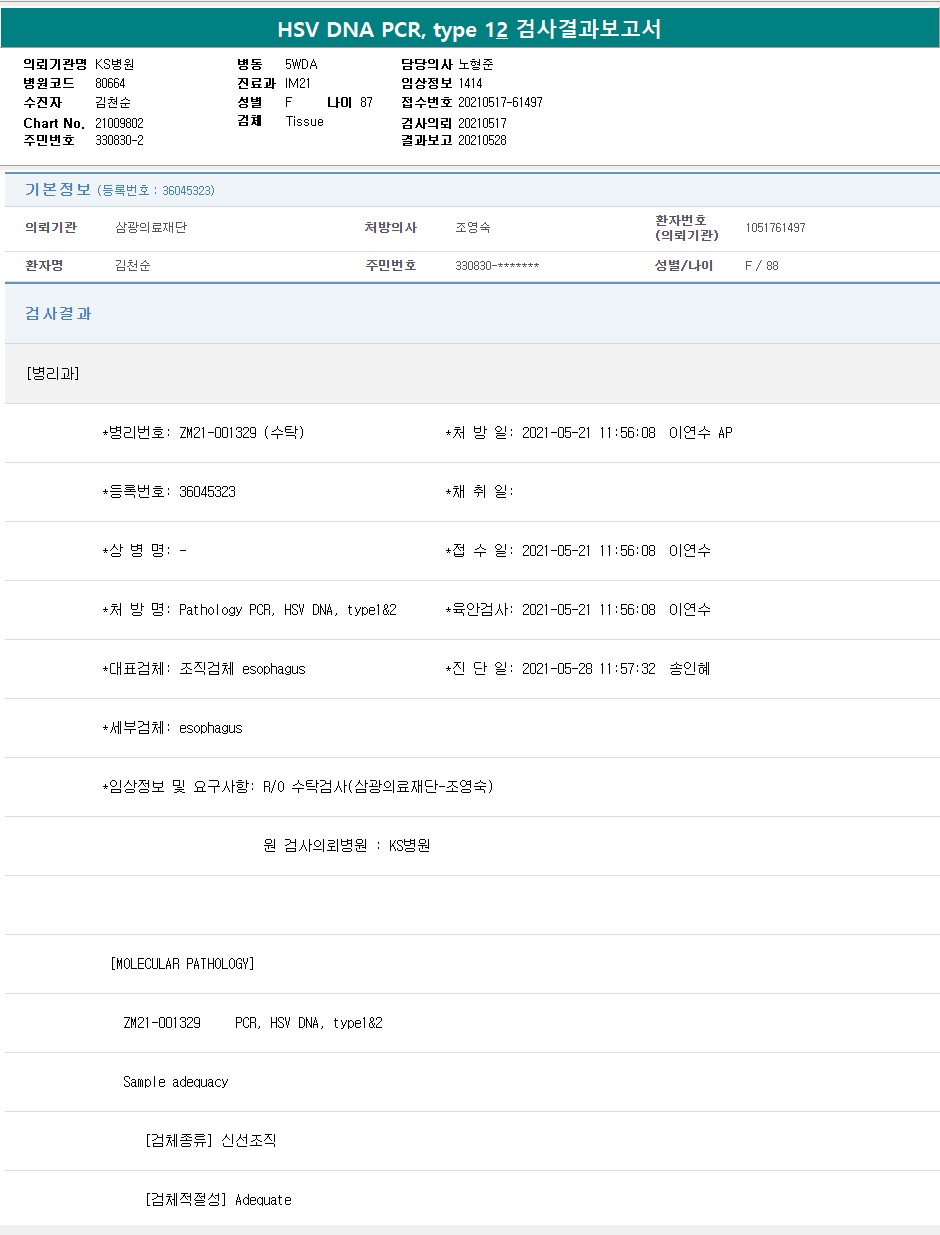
Task: Click the 기본정보 section header
Action: [x=58, y=189]
